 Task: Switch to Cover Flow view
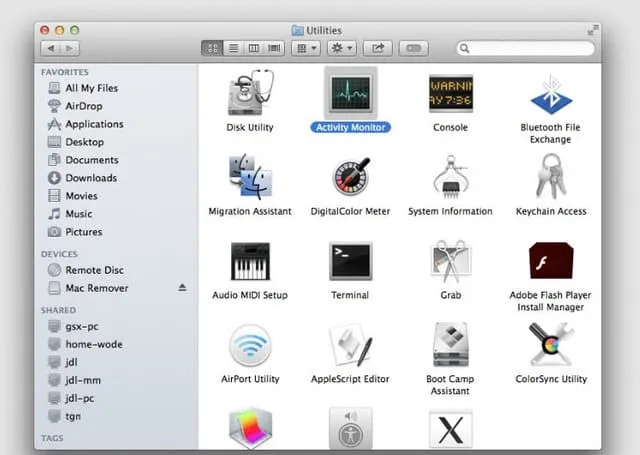click(274, 48)
